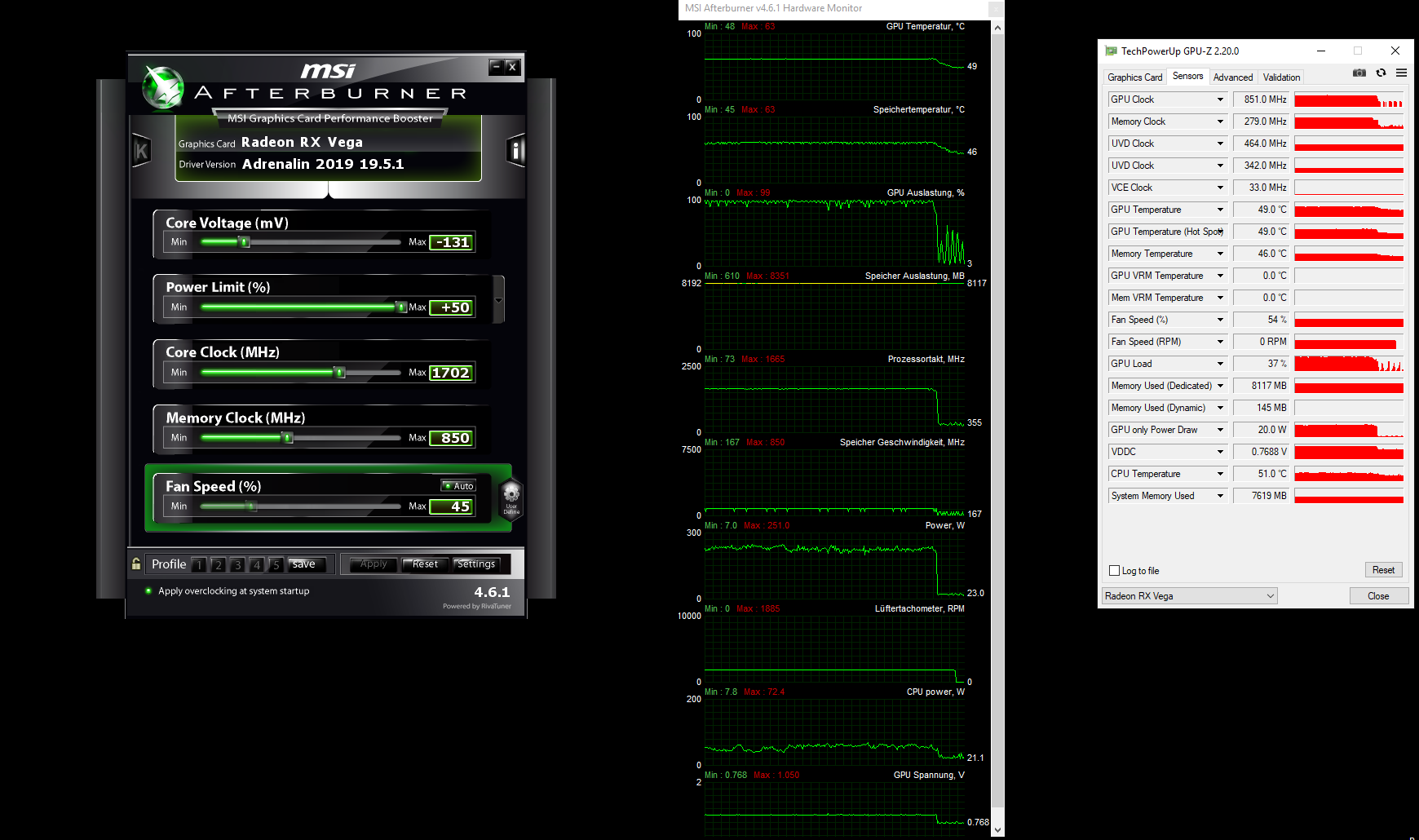Click the Fan Speed slider handle
The width and height of the screenshot is (1419, 840).
click(252, 506)
